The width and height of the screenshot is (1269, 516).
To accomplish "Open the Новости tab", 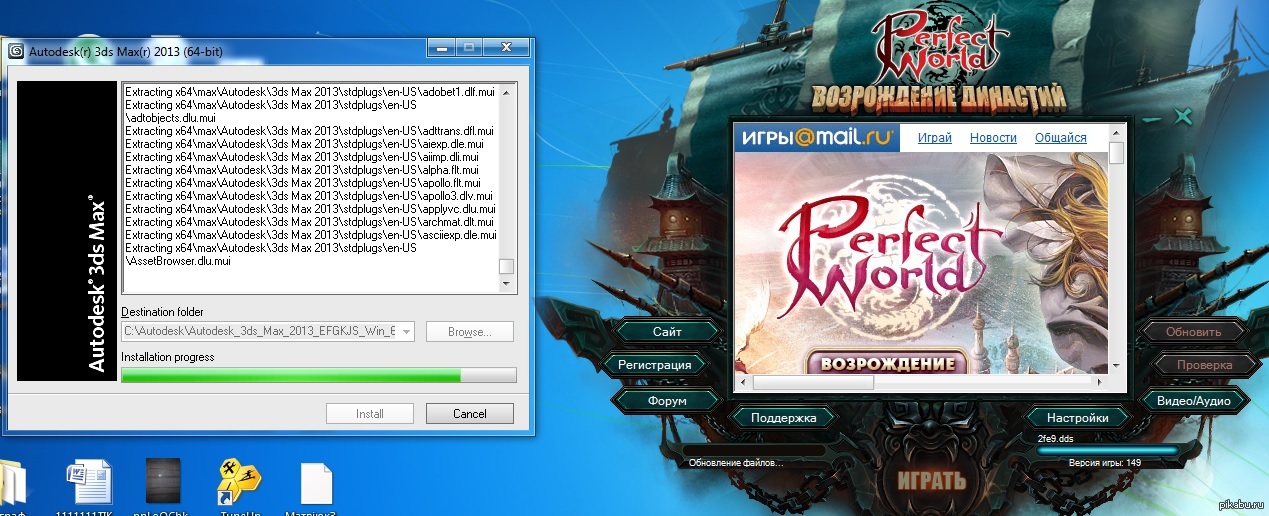I will [993, 138].
